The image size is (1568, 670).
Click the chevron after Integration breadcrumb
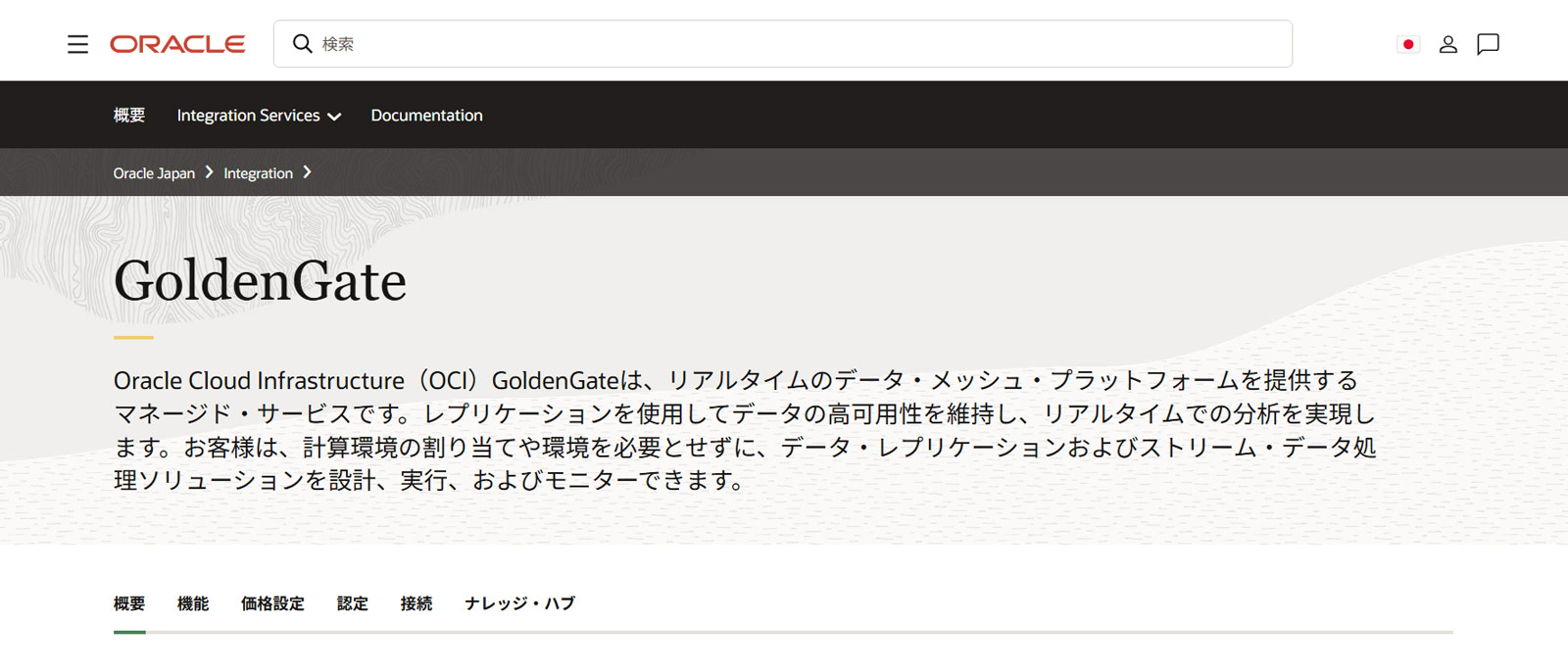pyautogui.click(x=307, y=172)
